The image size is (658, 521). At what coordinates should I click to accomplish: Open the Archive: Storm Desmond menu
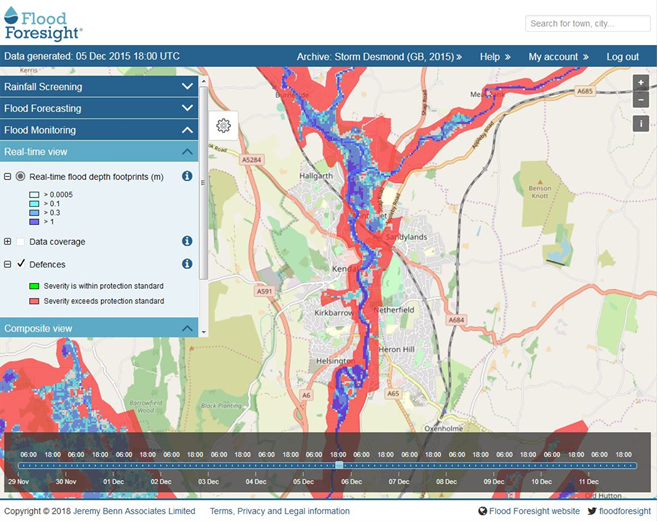[379, 57]
